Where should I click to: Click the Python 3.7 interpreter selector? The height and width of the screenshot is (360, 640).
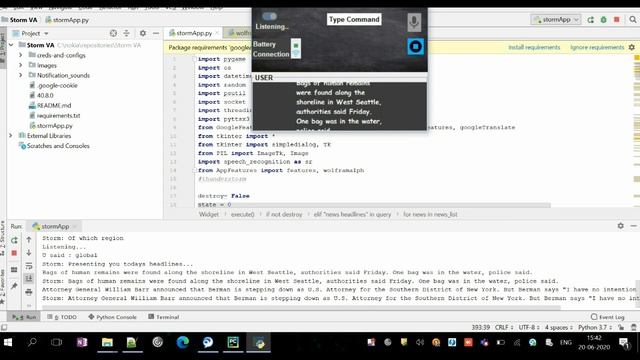594,327
